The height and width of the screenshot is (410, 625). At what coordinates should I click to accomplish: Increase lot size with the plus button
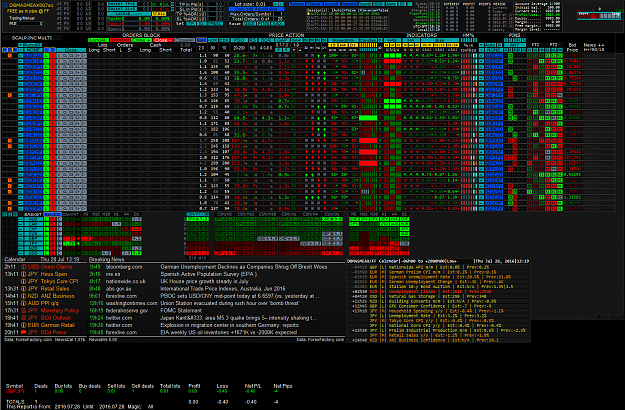[x=277, y=4]
